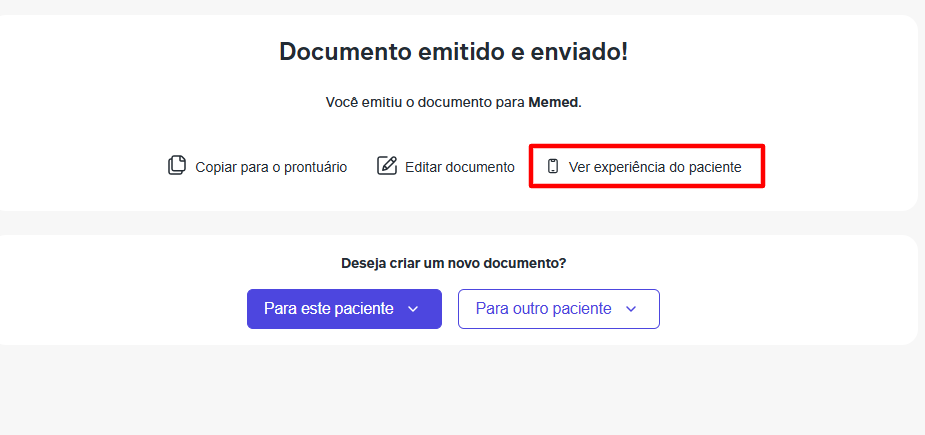Expand the chevron inside Para este paciente
Viewport: 925px width, 435px height.
413,309
